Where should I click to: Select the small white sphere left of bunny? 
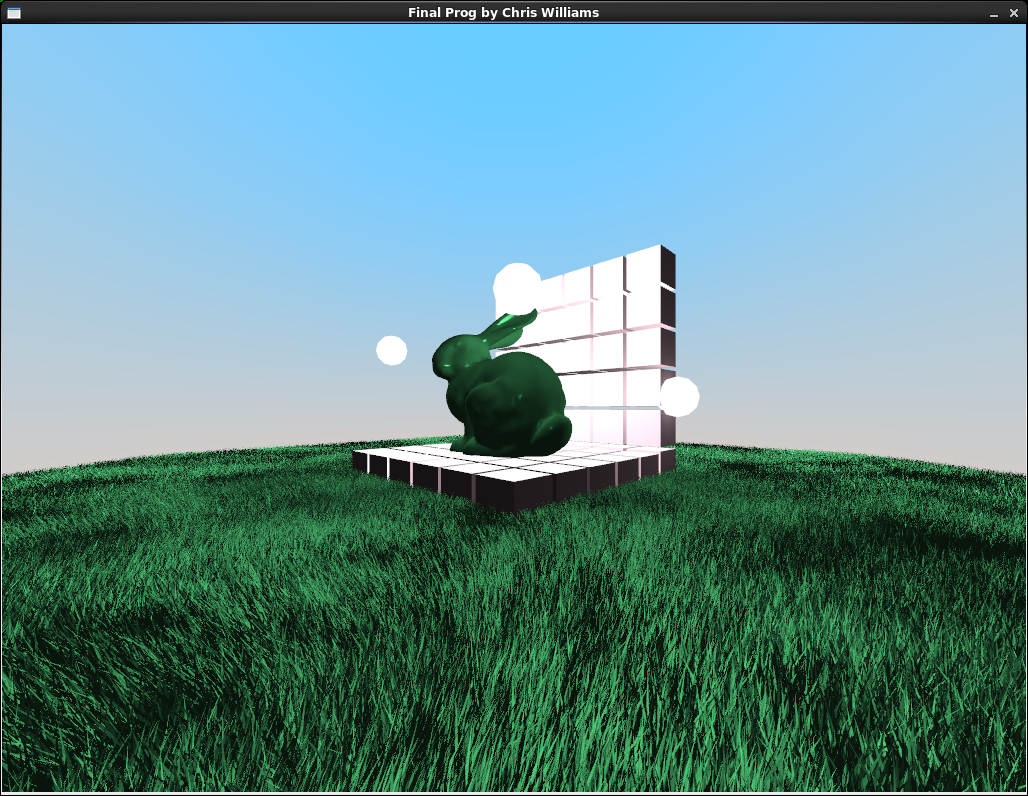[391, 350]
